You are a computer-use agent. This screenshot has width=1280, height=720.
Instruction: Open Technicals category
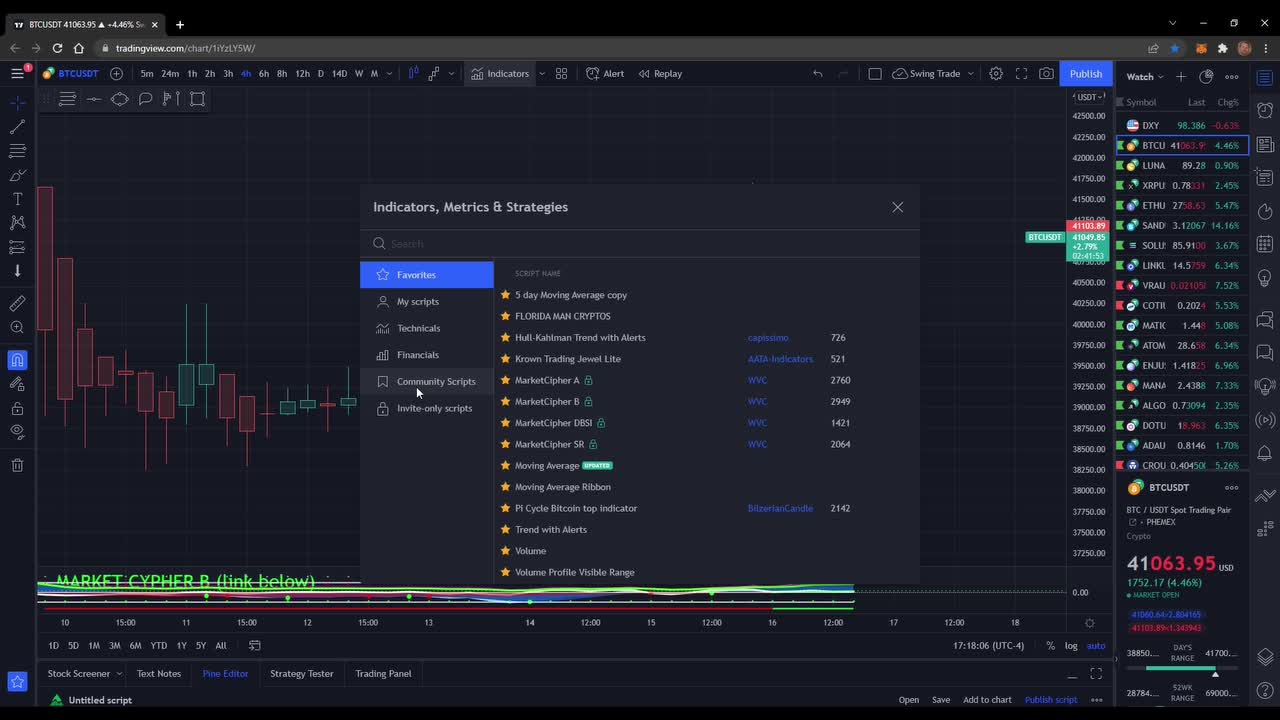click(x=427, y=328)
